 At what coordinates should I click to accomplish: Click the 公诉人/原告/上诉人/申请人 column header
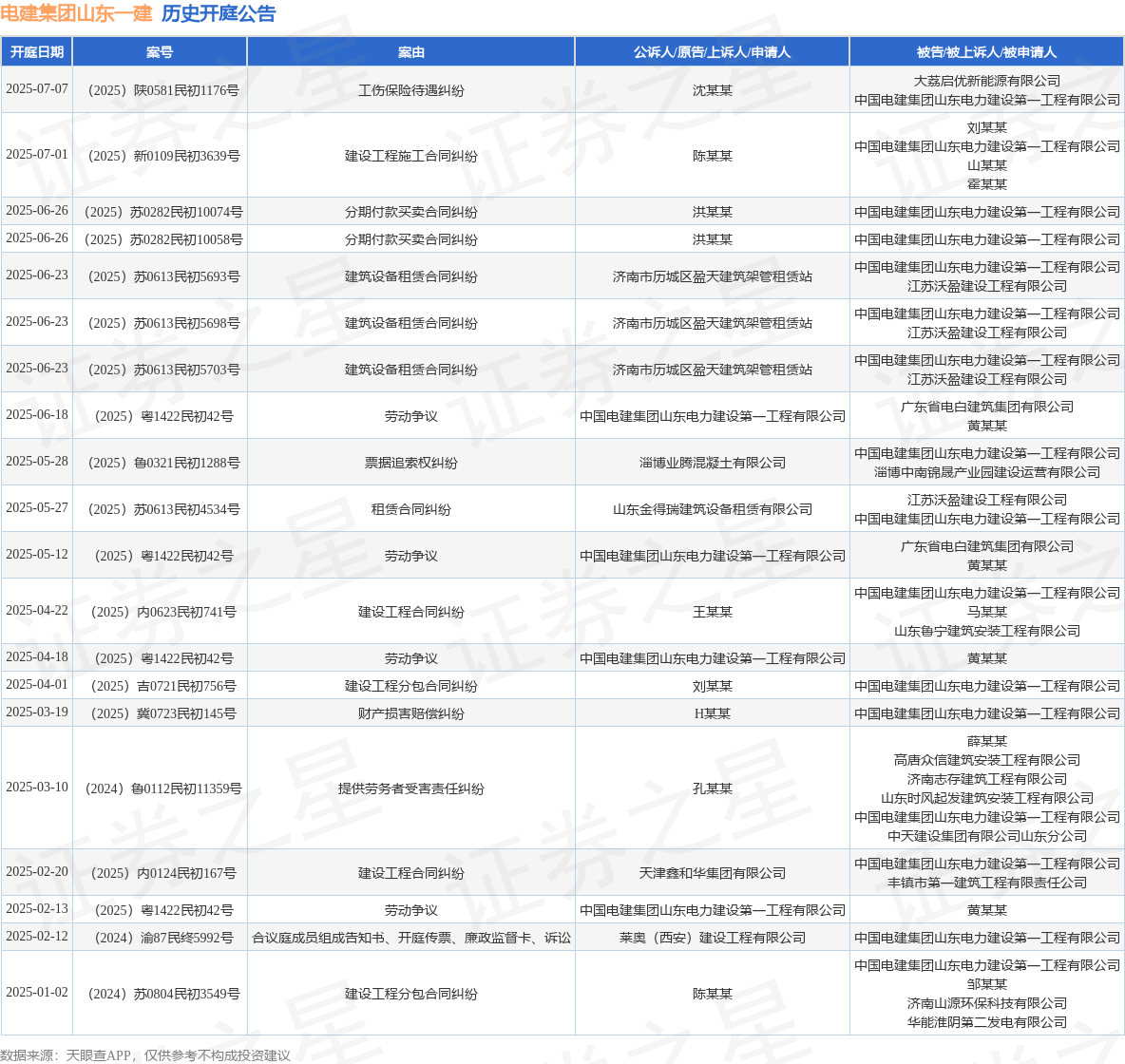point(712,52)
